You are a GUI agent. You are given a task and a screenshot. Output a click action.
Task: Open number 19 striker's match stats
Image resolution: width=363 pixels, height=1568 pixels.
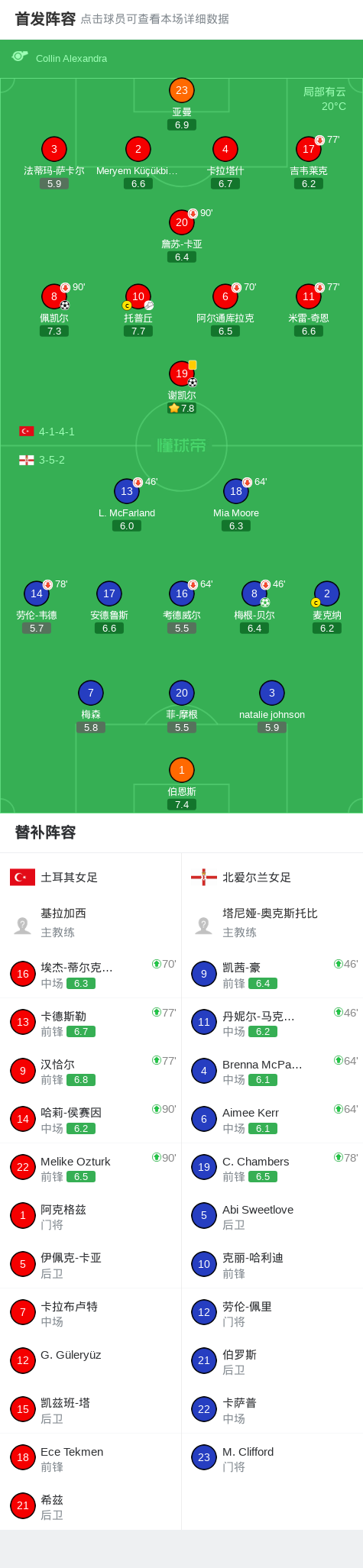pos(182,373)
